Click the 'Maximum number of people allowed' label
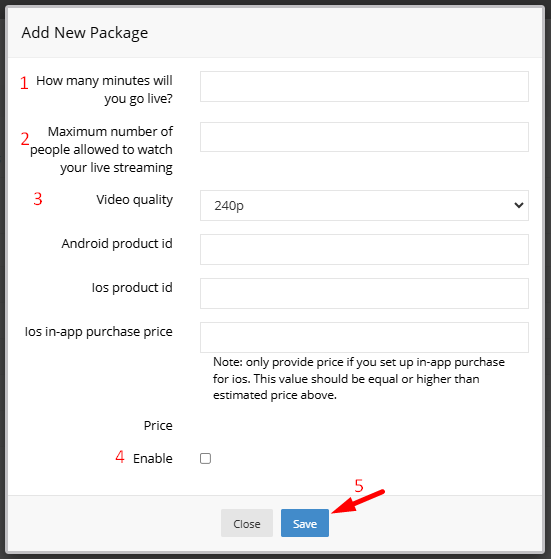 click(101, 149)
